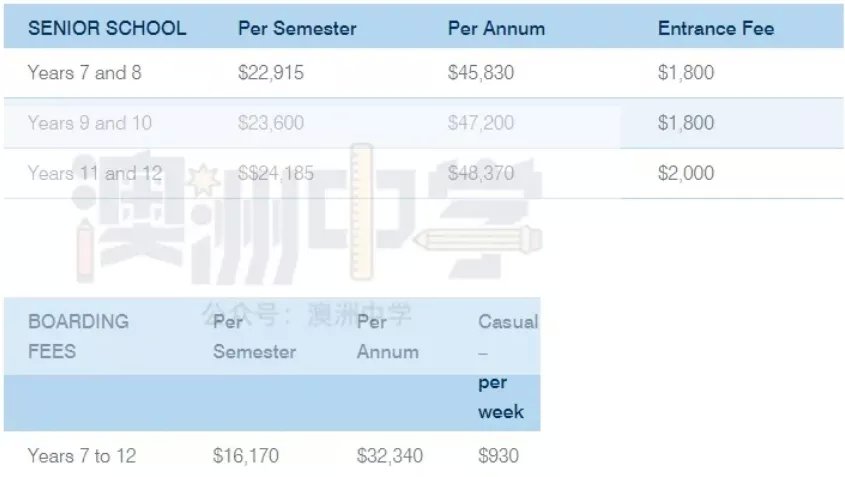
Task: Select the $32,340 boarding annual fee
Action: (390, 456)
